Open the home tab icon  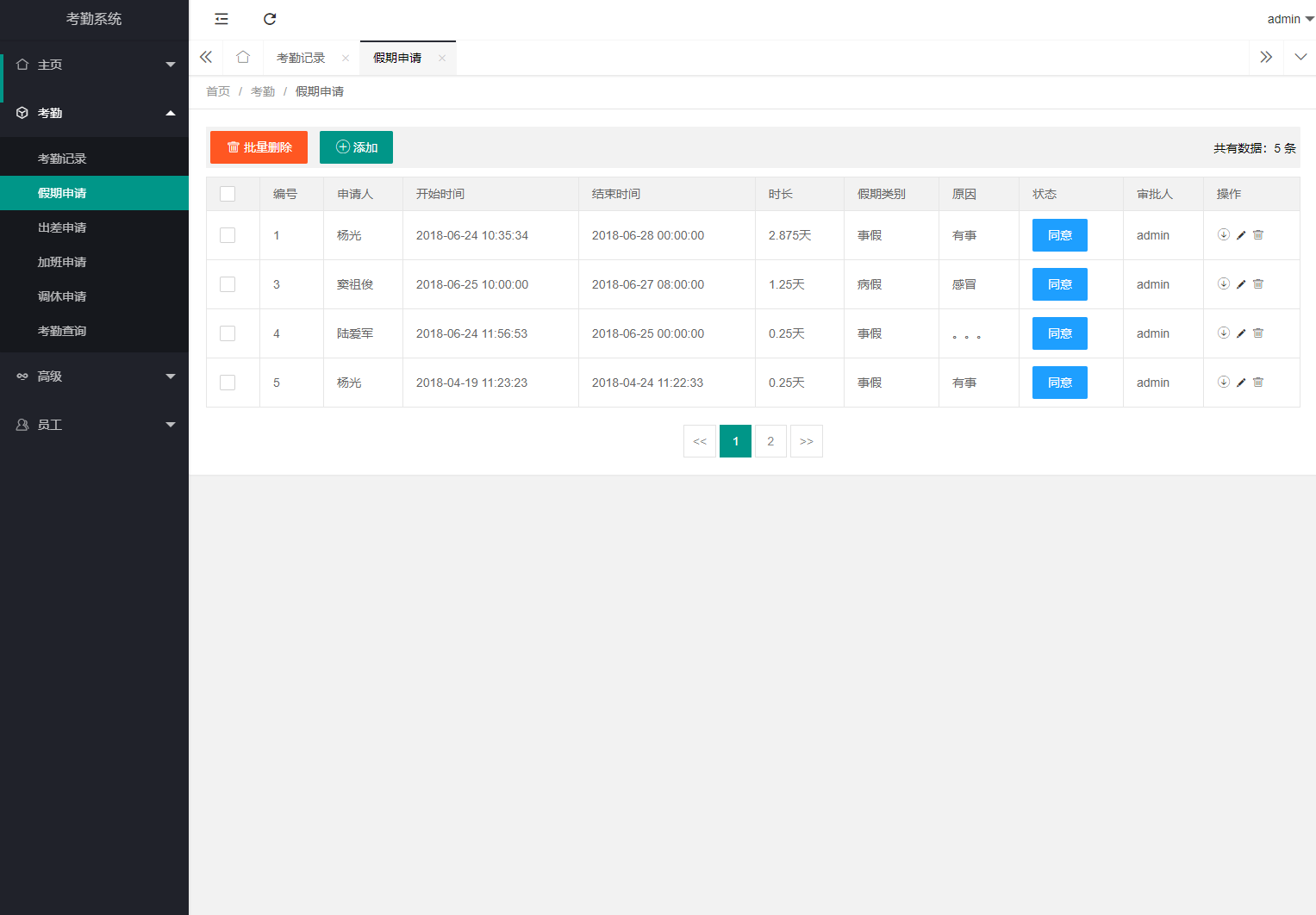coord(243,57)
